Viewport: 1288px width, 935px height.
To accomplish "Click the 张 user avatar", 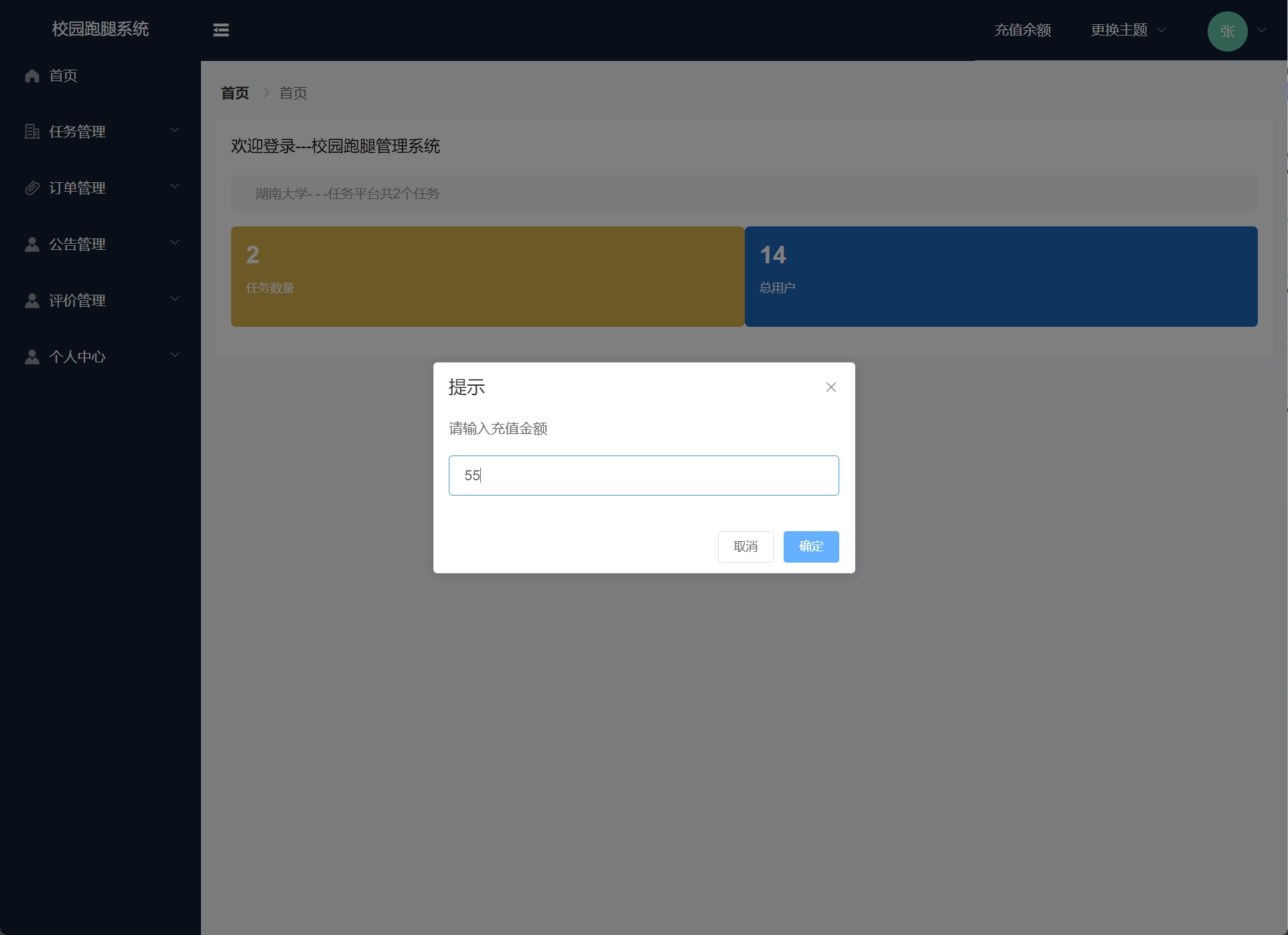I will pyautogui.click(x=1226, y=31).
